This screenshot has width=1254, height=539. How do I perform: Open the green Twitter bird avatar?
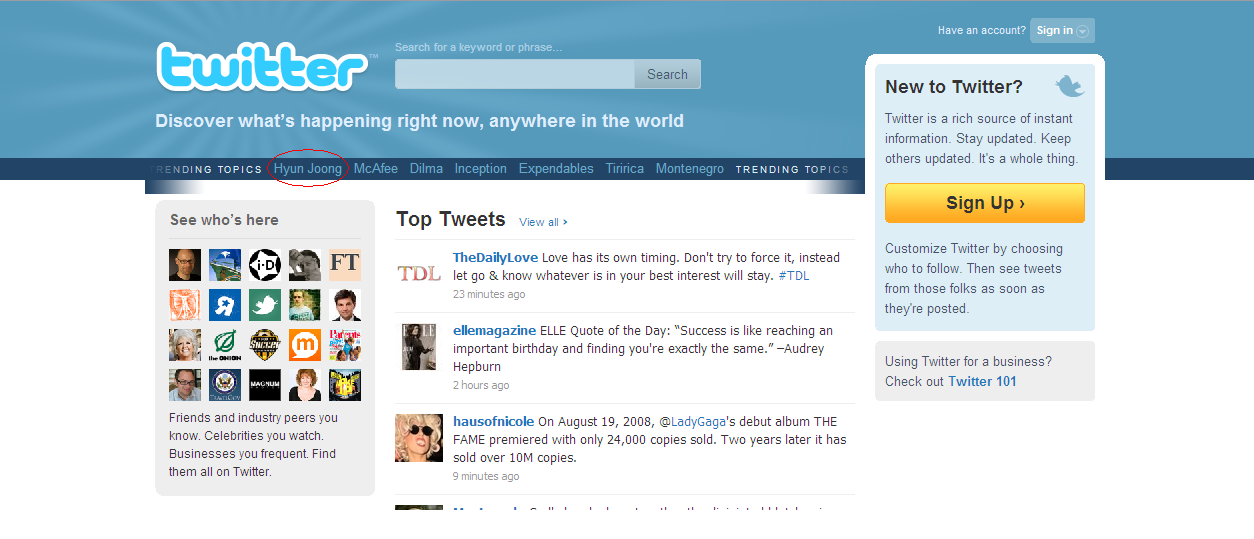[x=265, y=305]
